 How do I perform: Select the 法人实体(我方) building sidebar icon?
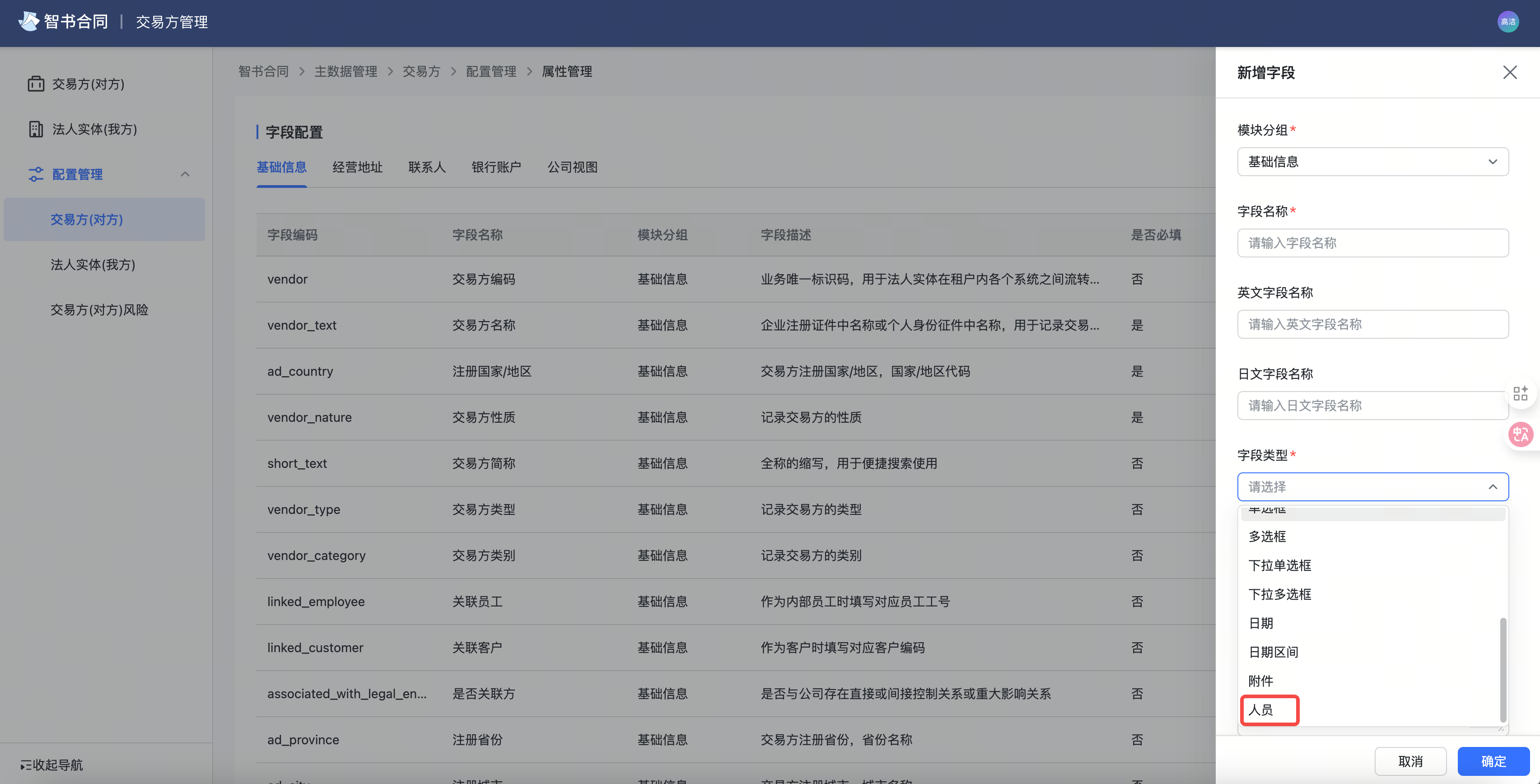[x=36, y=129]
